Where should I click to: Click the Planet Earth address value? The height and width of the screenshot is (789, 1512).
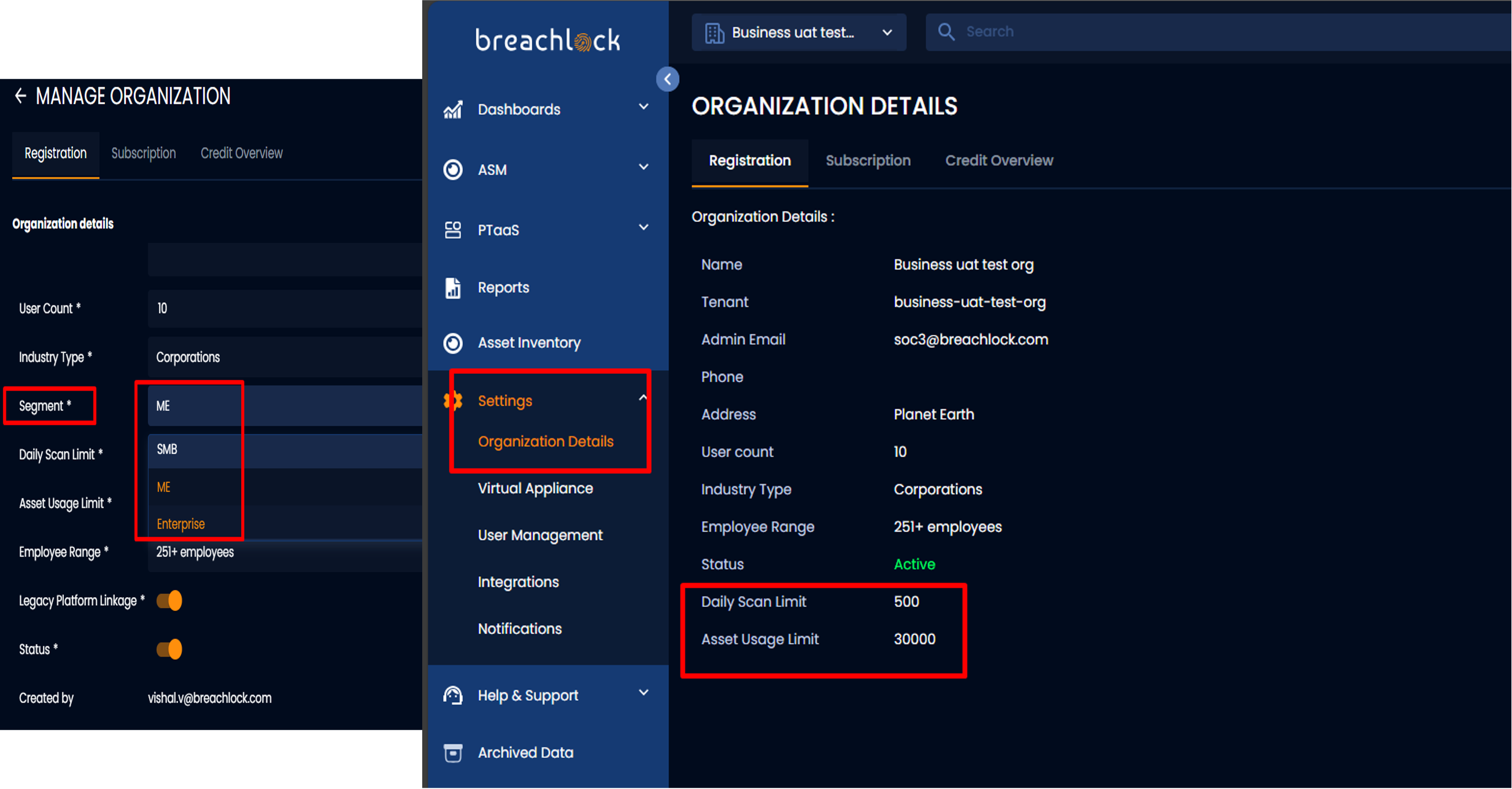pyautogui.click(x=934, y=415)
